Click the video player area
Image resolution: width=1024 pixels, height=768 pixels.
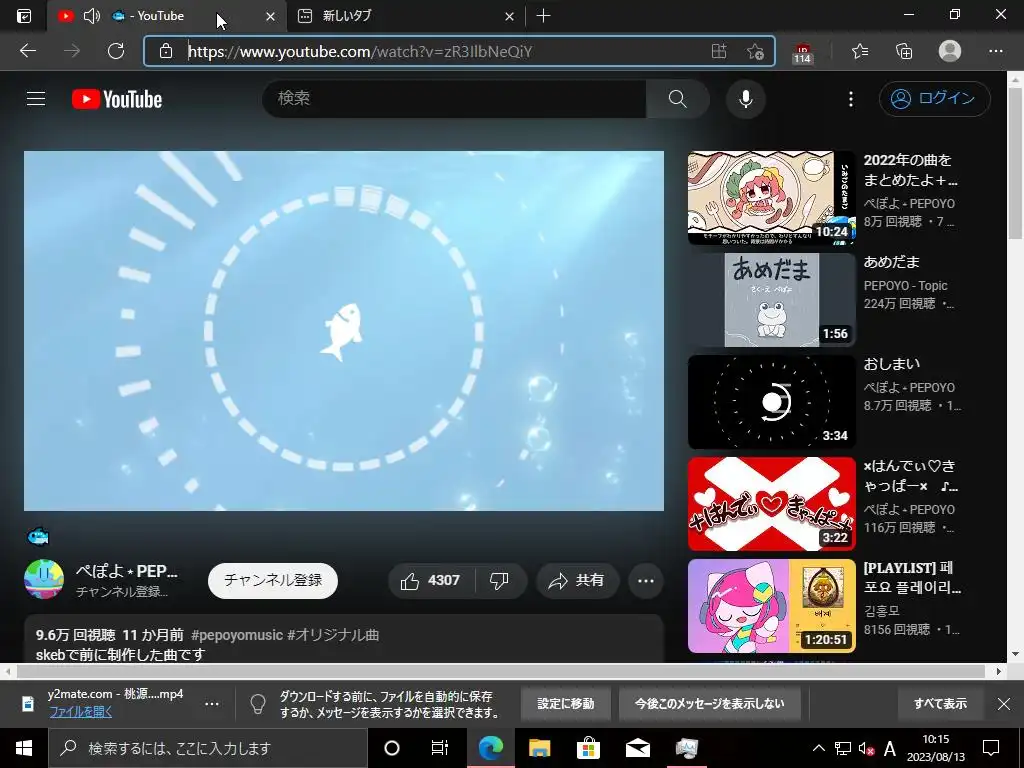(344, 331)
